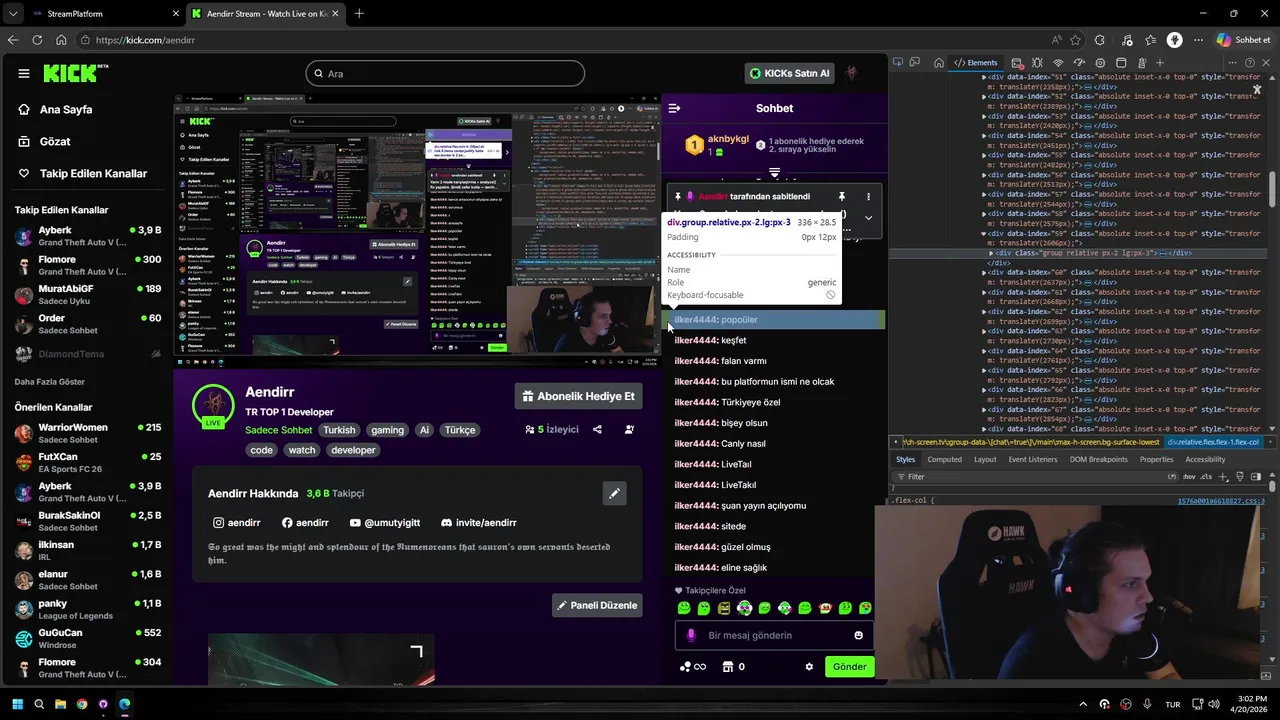Click the Turkish tag

click(339, 430)
